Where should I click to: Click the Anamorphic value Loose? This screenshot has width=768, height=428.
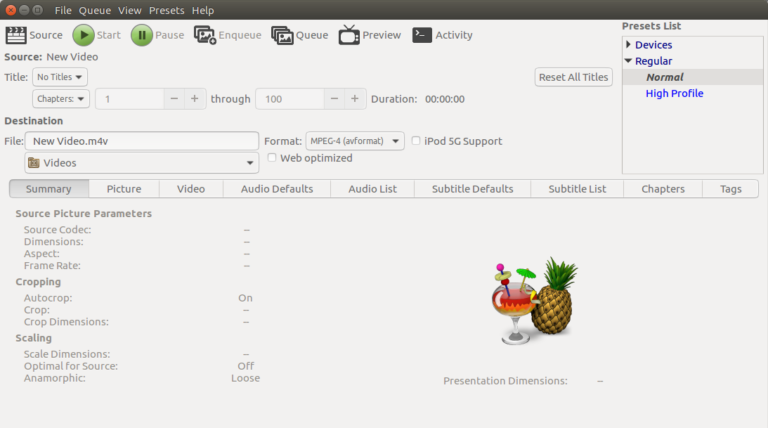coord(245,378)
